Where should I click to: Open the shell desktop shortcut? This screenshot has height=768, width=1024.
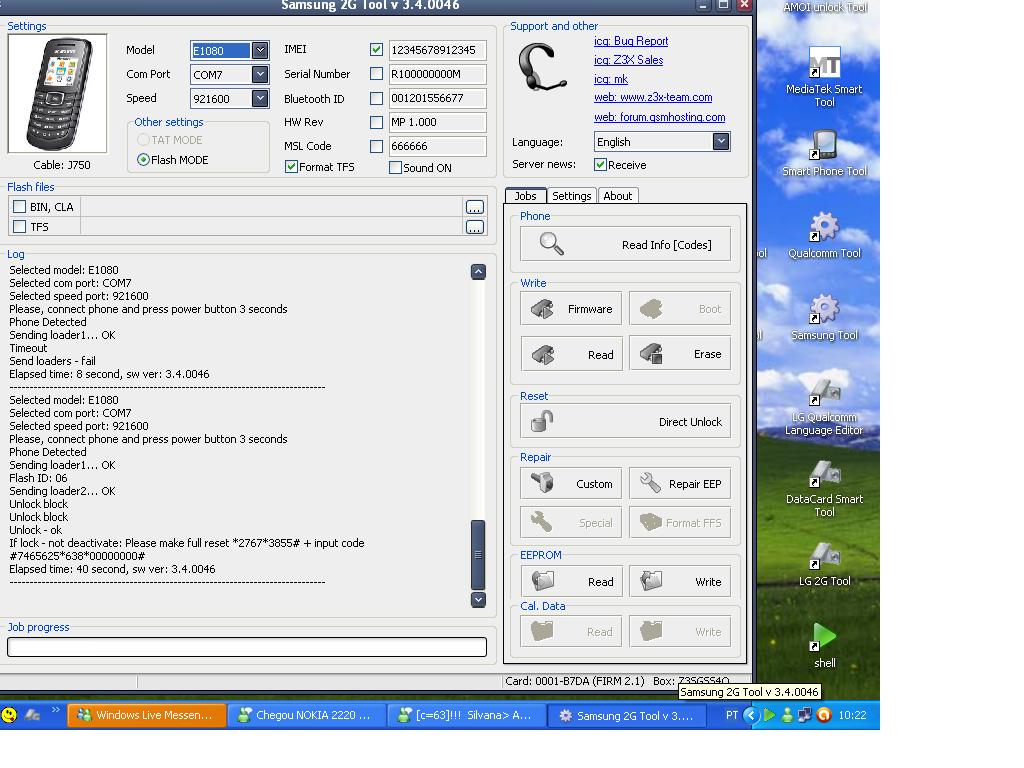point(824,646)
